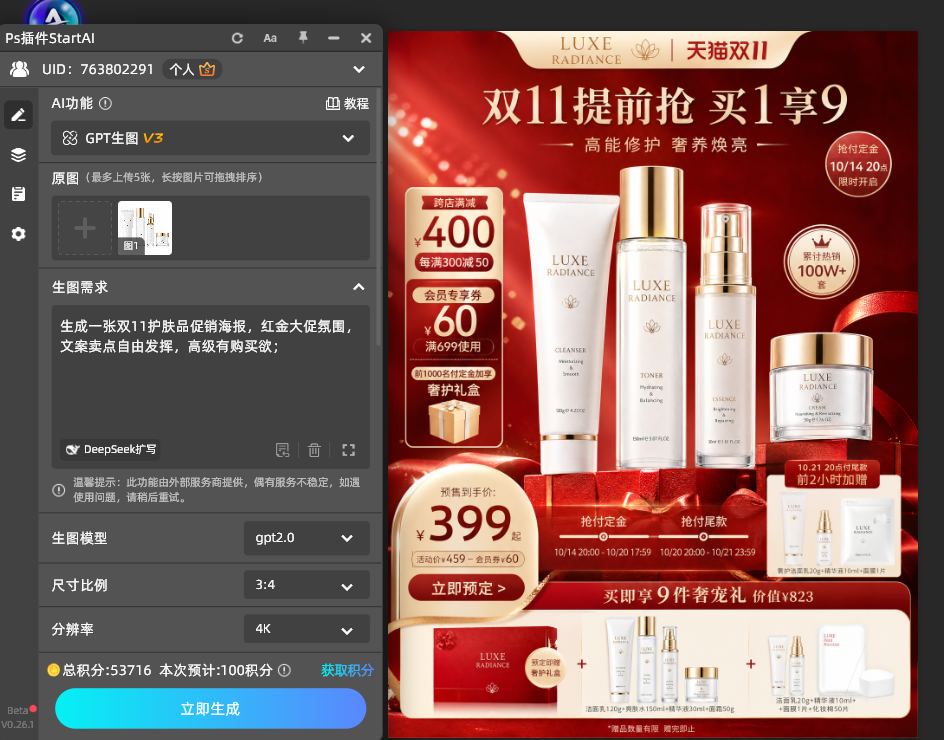Click the 前2小时加赠 gift panel
Screen dimensions: 944x740
833,518
